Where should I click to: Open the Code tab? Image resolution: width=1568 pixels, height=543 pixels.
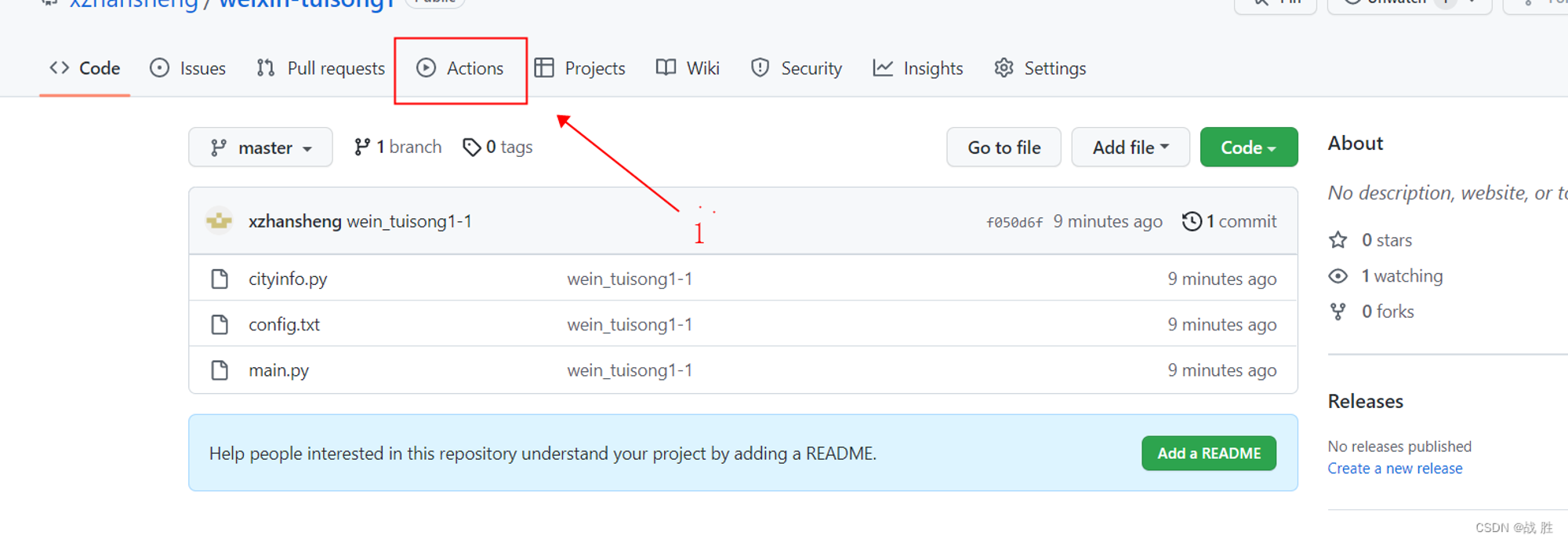(x=85, y=68)
